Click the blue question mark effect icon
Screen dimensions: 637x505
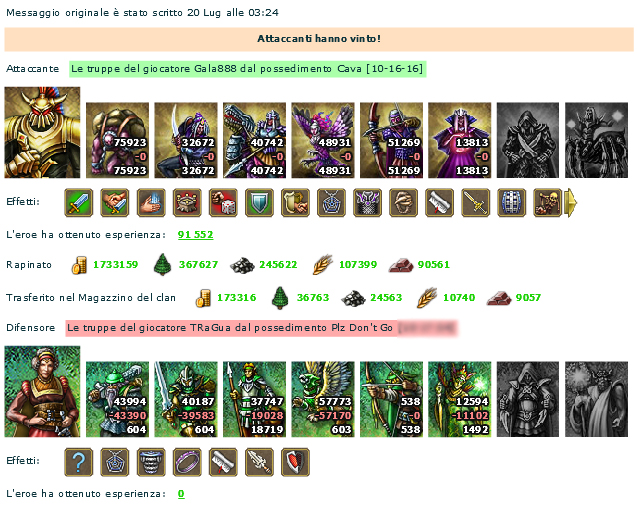[78, 462]
